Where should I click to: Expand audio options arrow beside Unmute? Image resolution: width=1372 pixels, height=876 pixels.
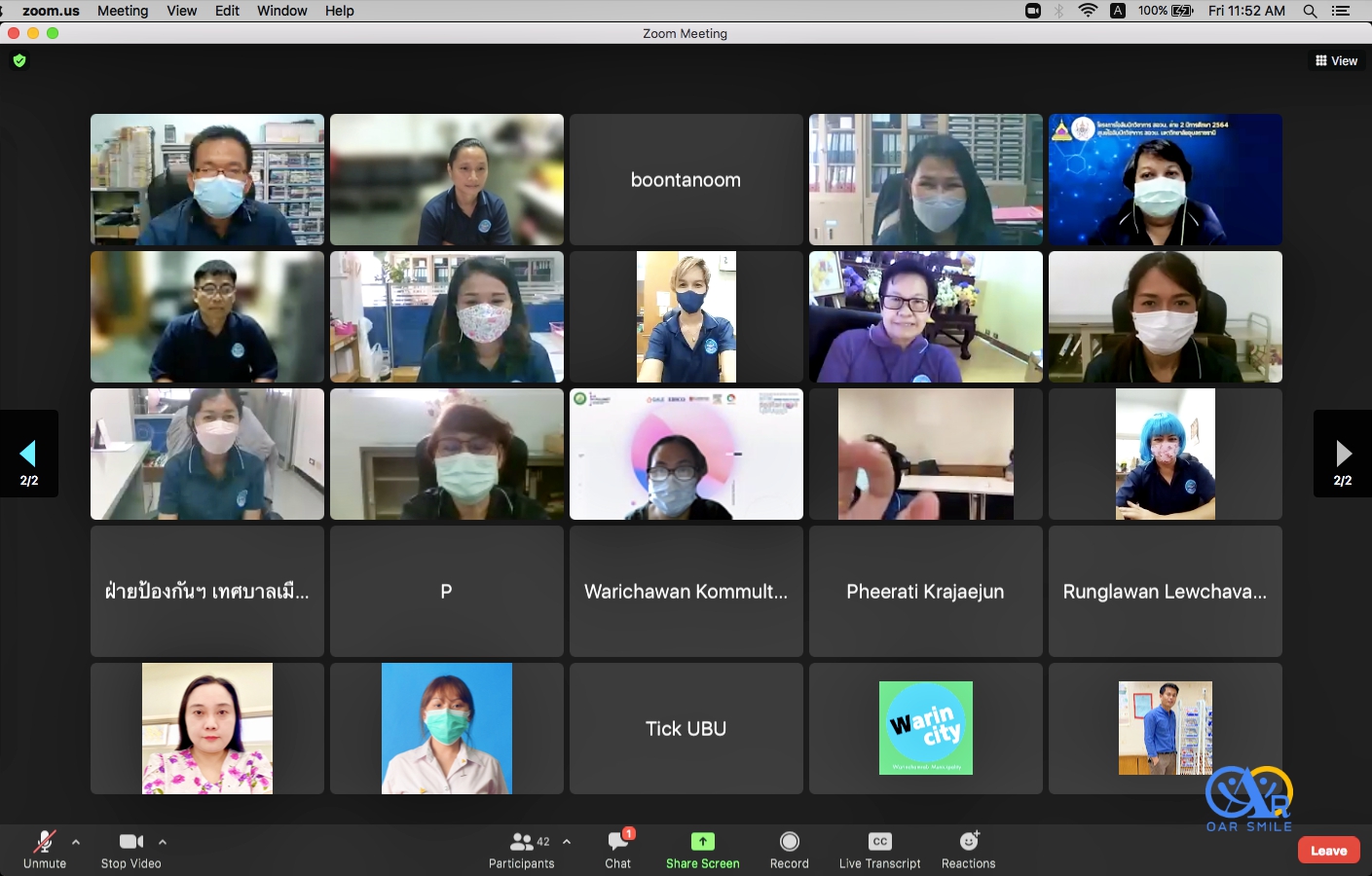point(76,842)
